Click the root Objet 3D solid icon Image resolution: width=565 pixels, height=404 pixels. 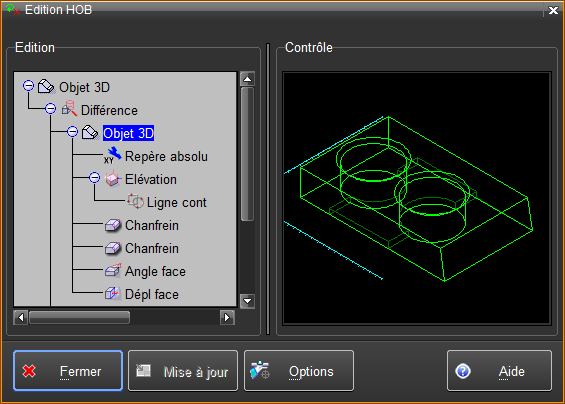tap(46, 86)
